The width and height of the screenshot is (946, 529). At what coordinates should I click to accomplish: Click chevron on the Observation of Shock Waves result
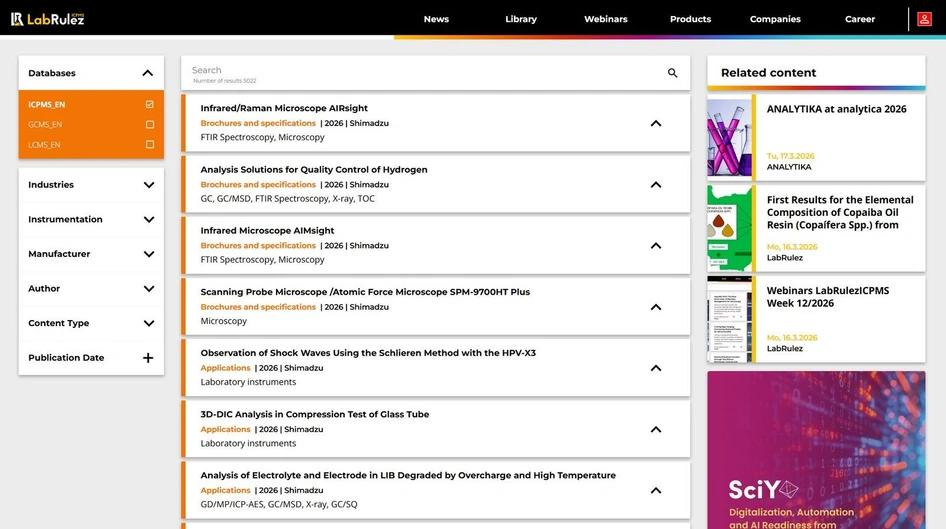pyautogui.click(x=656, y=368)
